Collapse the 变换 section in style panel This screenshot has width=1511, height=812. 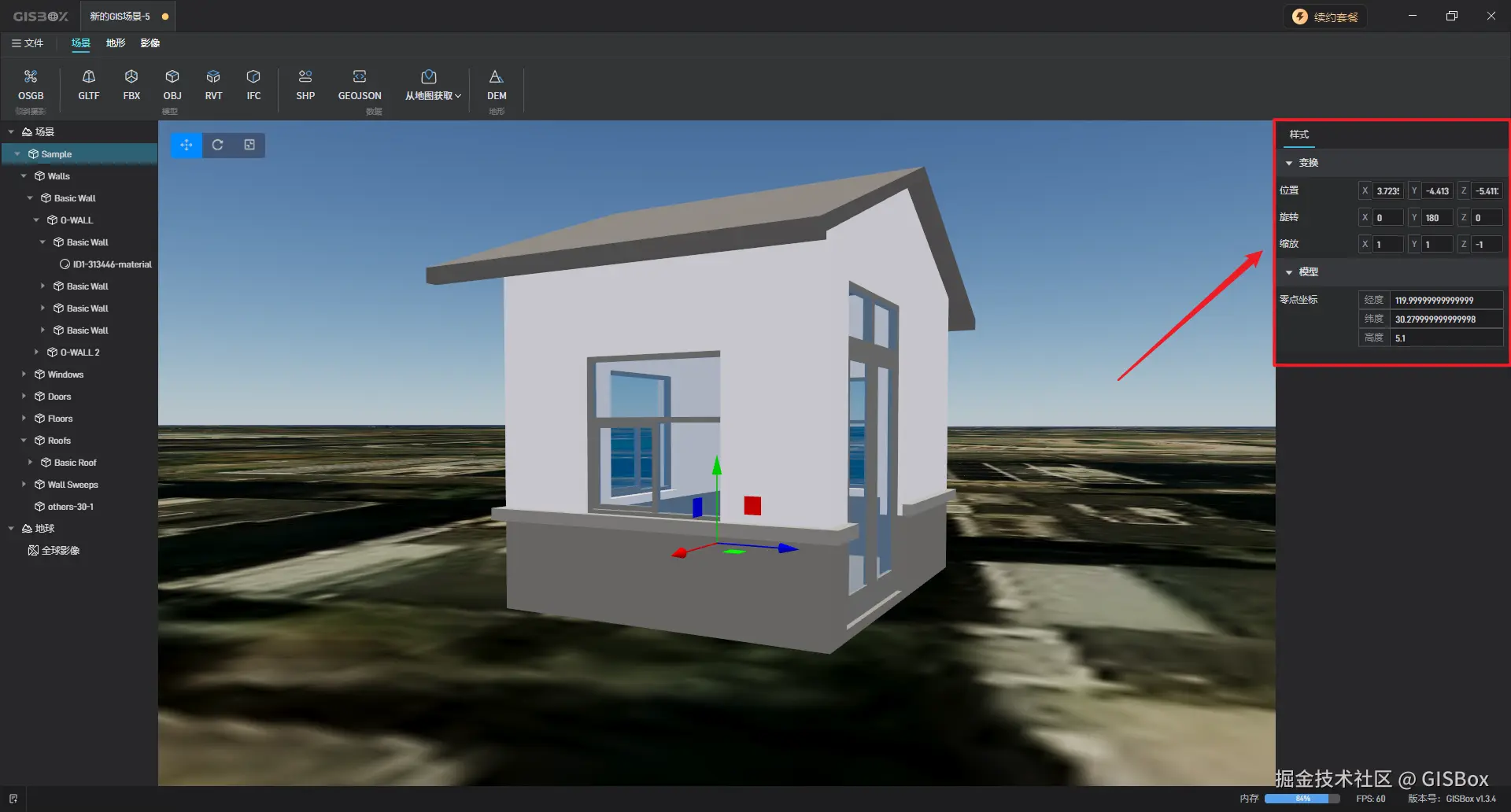pyautogui.click(x=1289, y=163)
